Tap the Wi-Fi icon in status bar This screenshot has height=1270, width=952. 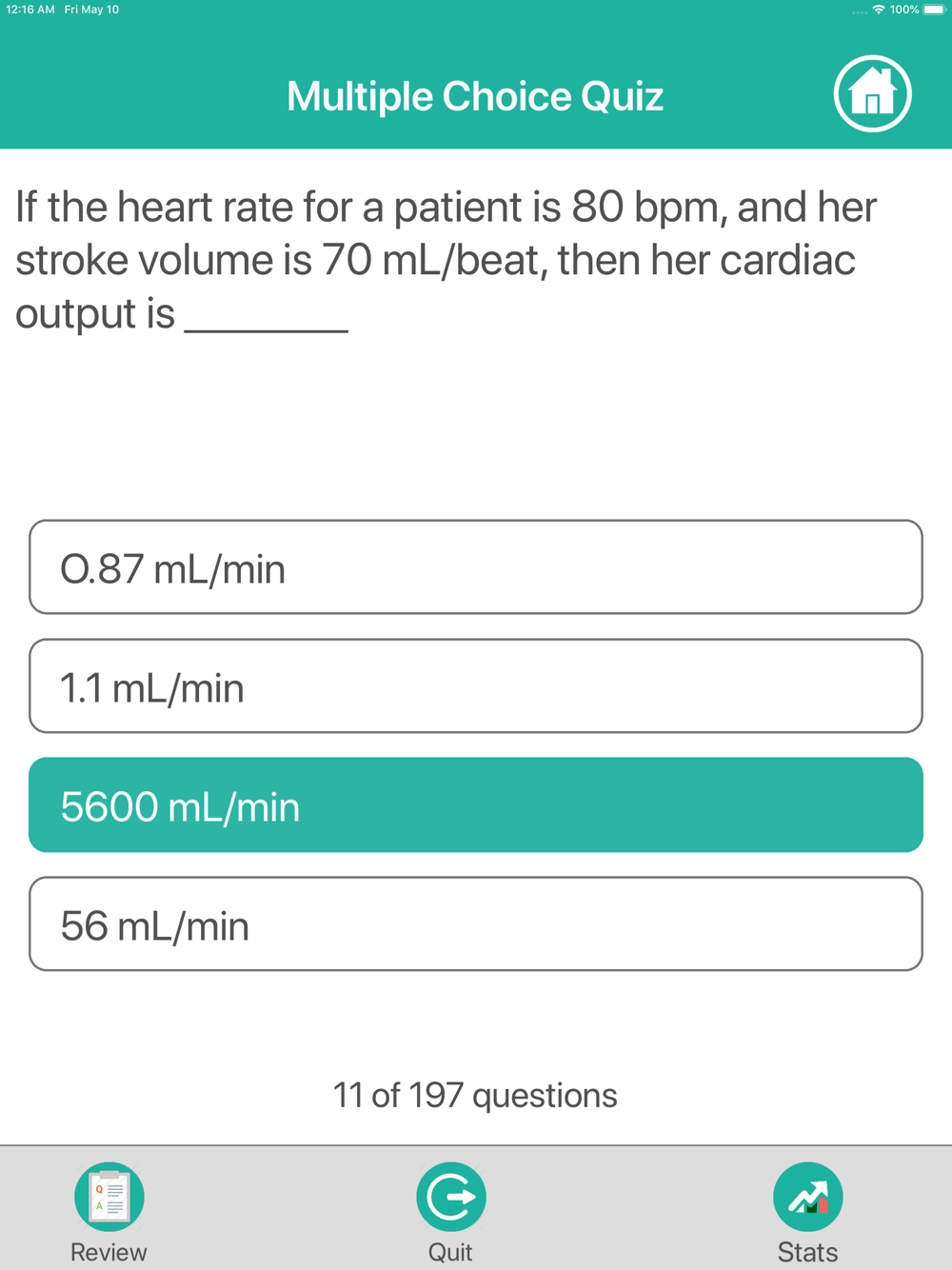879,10
